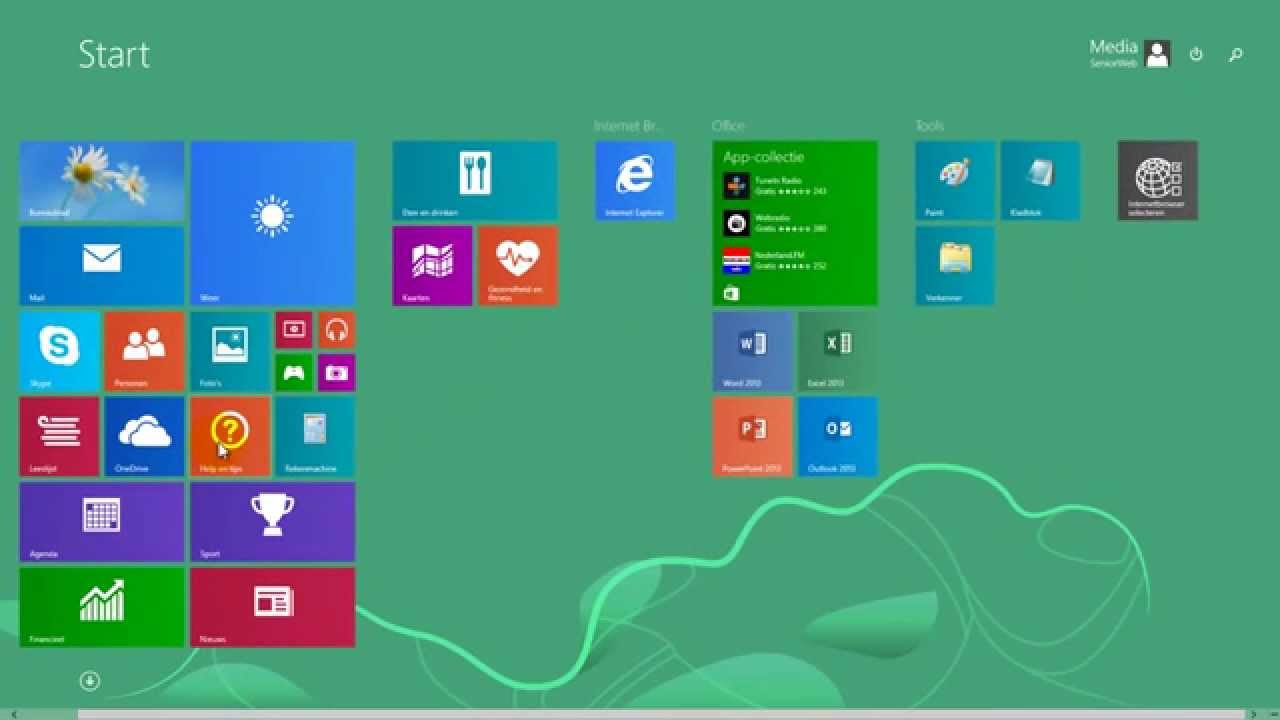Open the Gezondheid en fitness tile

pyautogui.click(x=518, y=266)
